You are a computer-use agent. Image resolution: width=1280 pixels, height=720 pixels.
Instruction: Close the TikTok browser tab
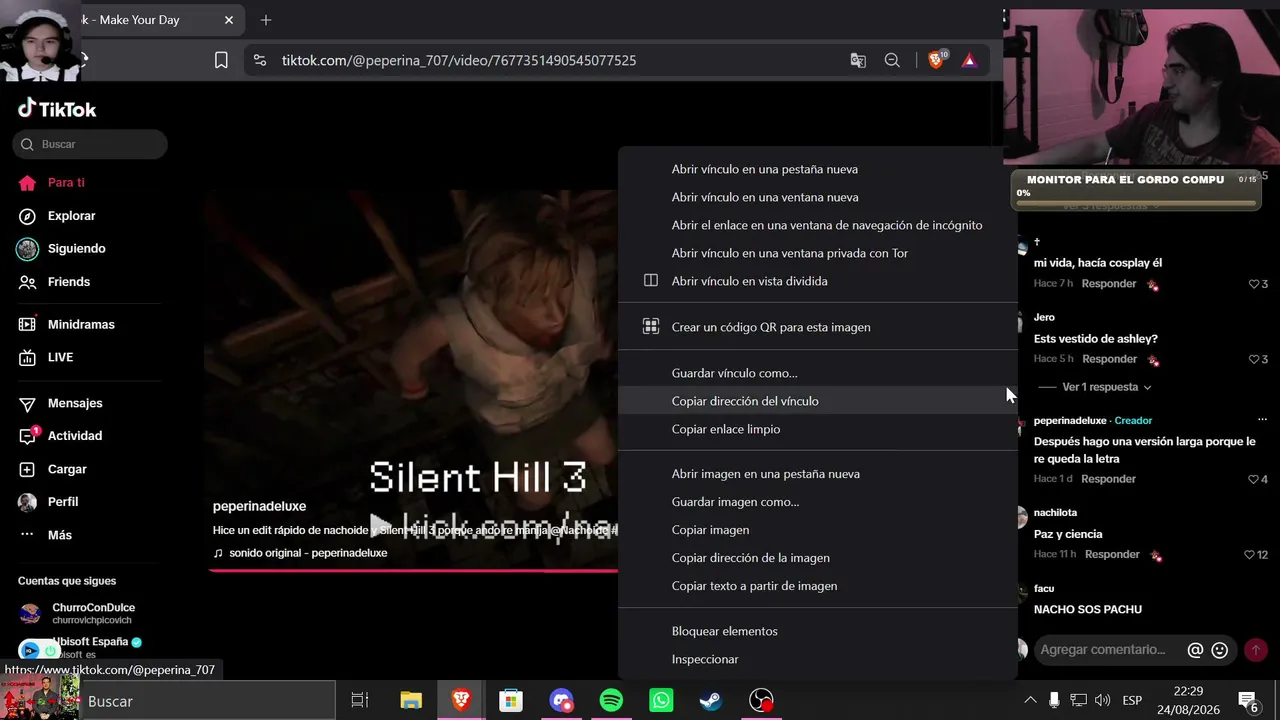(229, 20)
